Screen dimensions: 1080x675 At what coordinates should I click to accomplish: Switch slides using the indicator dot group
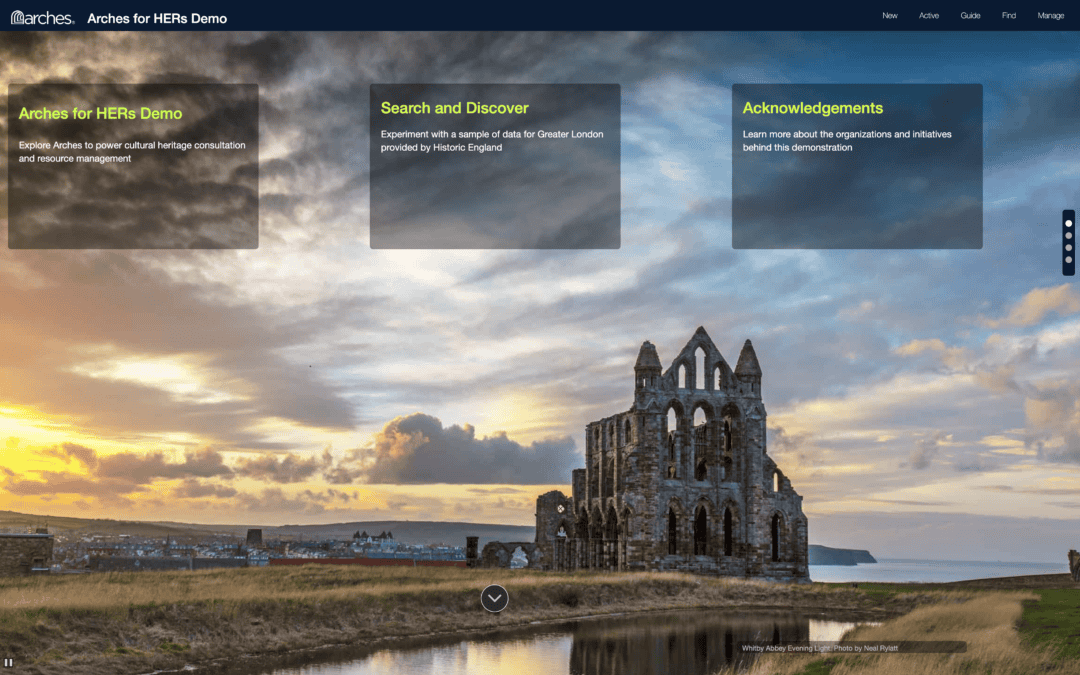1069,242
